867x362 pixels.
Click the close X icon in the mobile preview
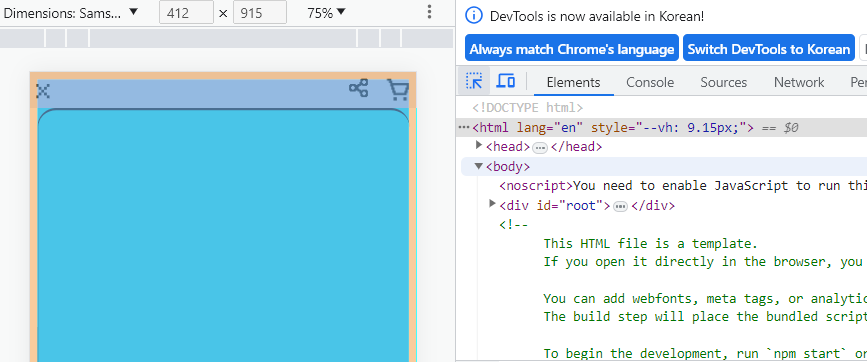pos(43,91)
